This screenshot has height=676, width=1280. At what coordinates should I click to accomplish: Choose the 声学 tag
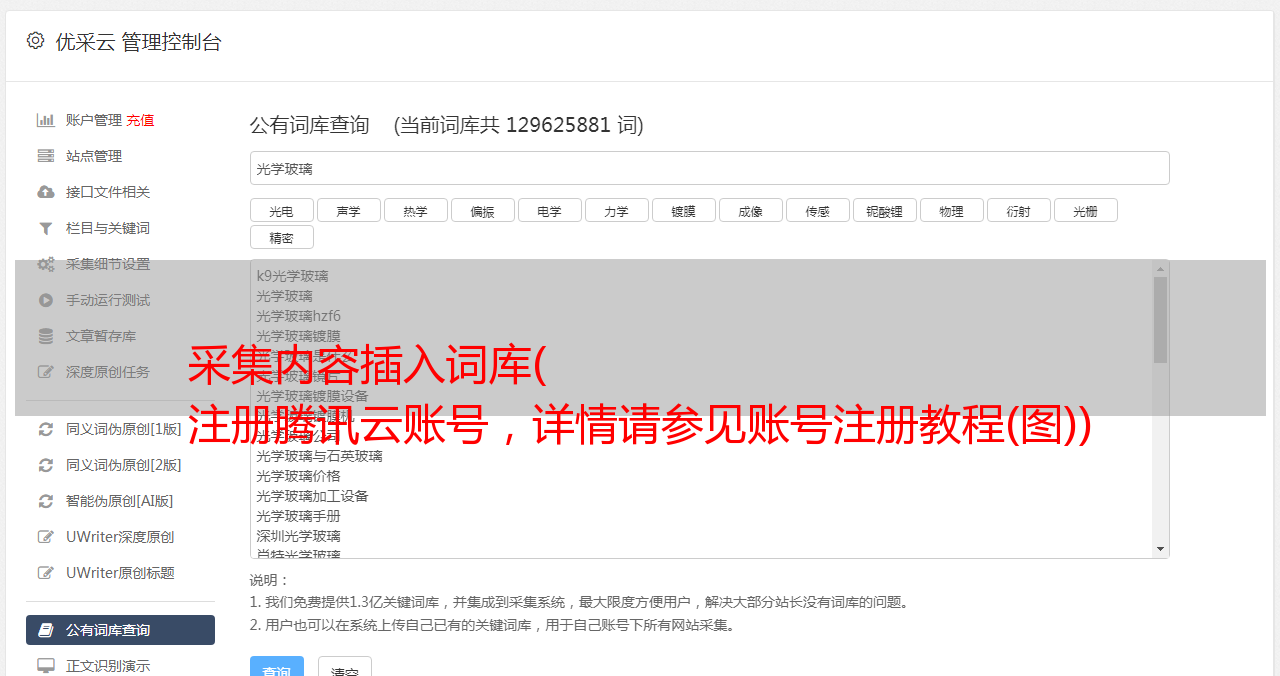coord(349,210)
